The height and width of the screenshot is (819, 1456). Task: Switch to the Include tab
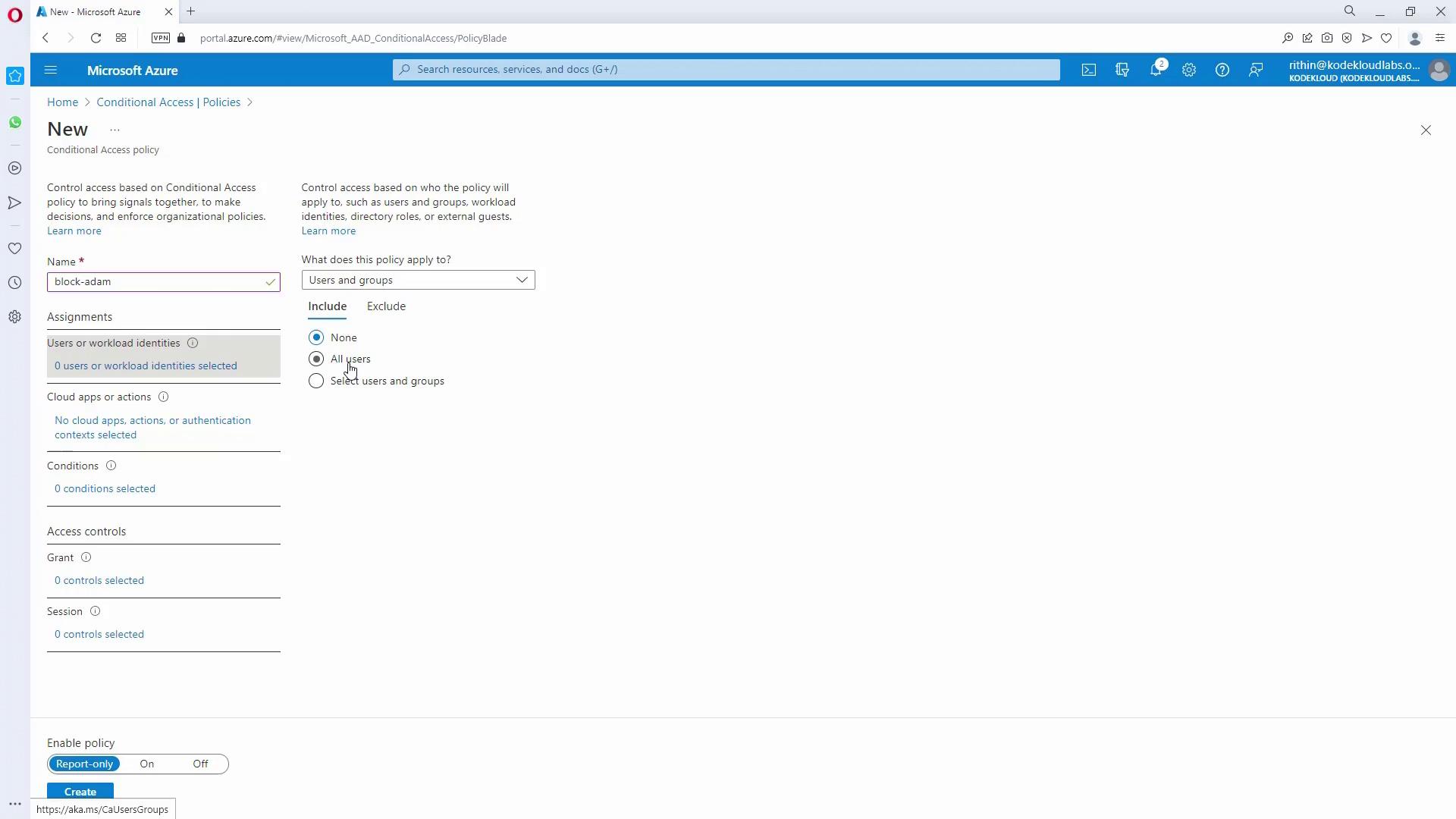coord(327,306)
